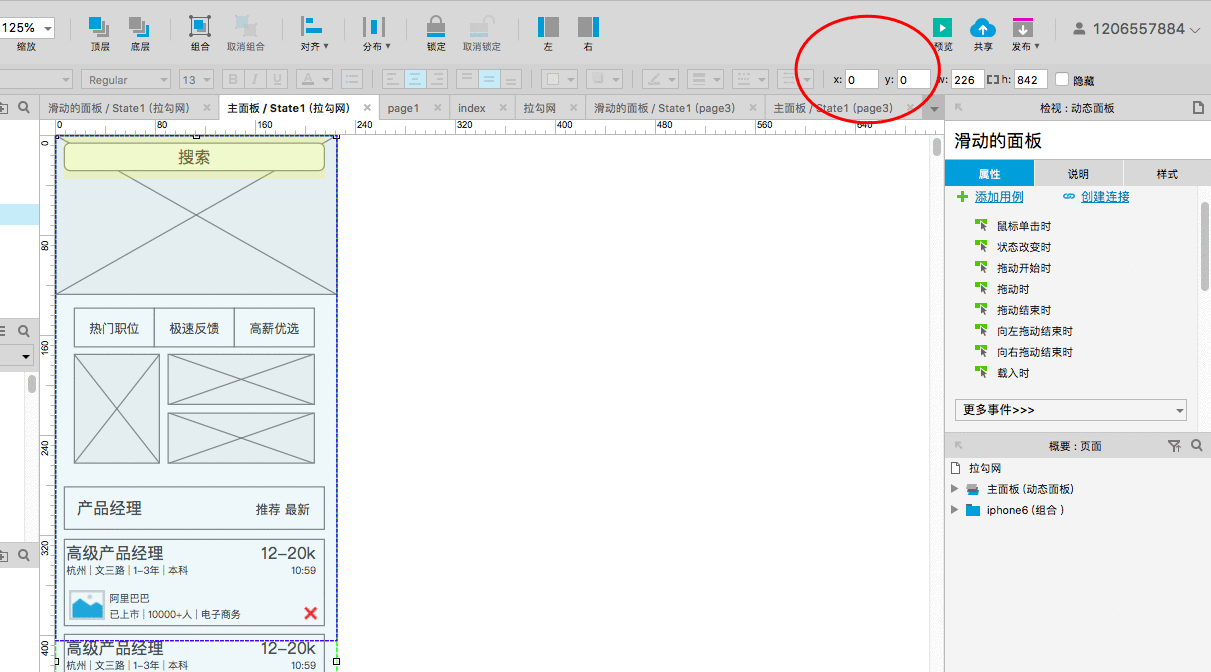Click the x position input field
The image size is (1211, 672).
[x=862, y=79]
